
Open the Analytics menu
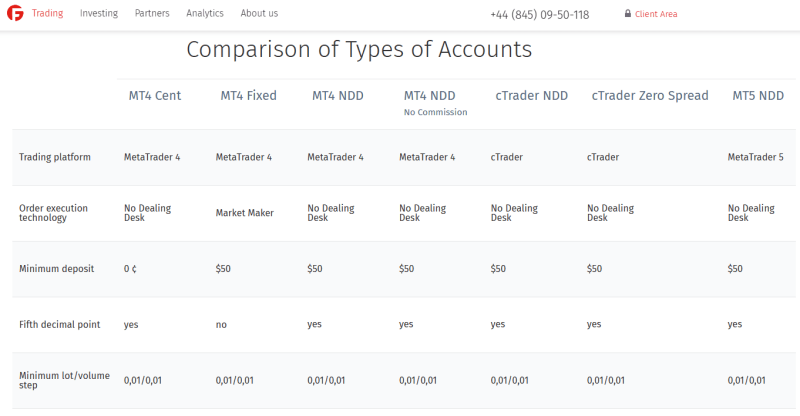click(205, 13)
